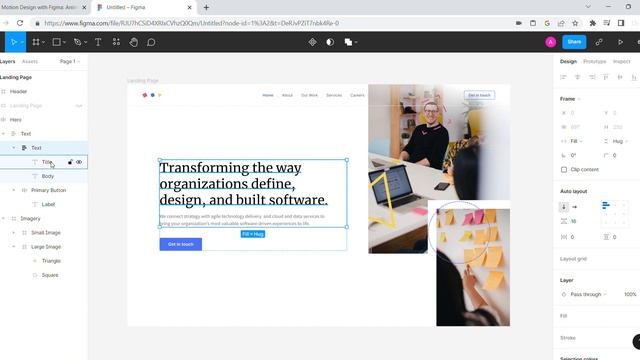640x360 pixels.
Task: Open the Pen tool dropdown arrow
Action: tap(85, 42)
